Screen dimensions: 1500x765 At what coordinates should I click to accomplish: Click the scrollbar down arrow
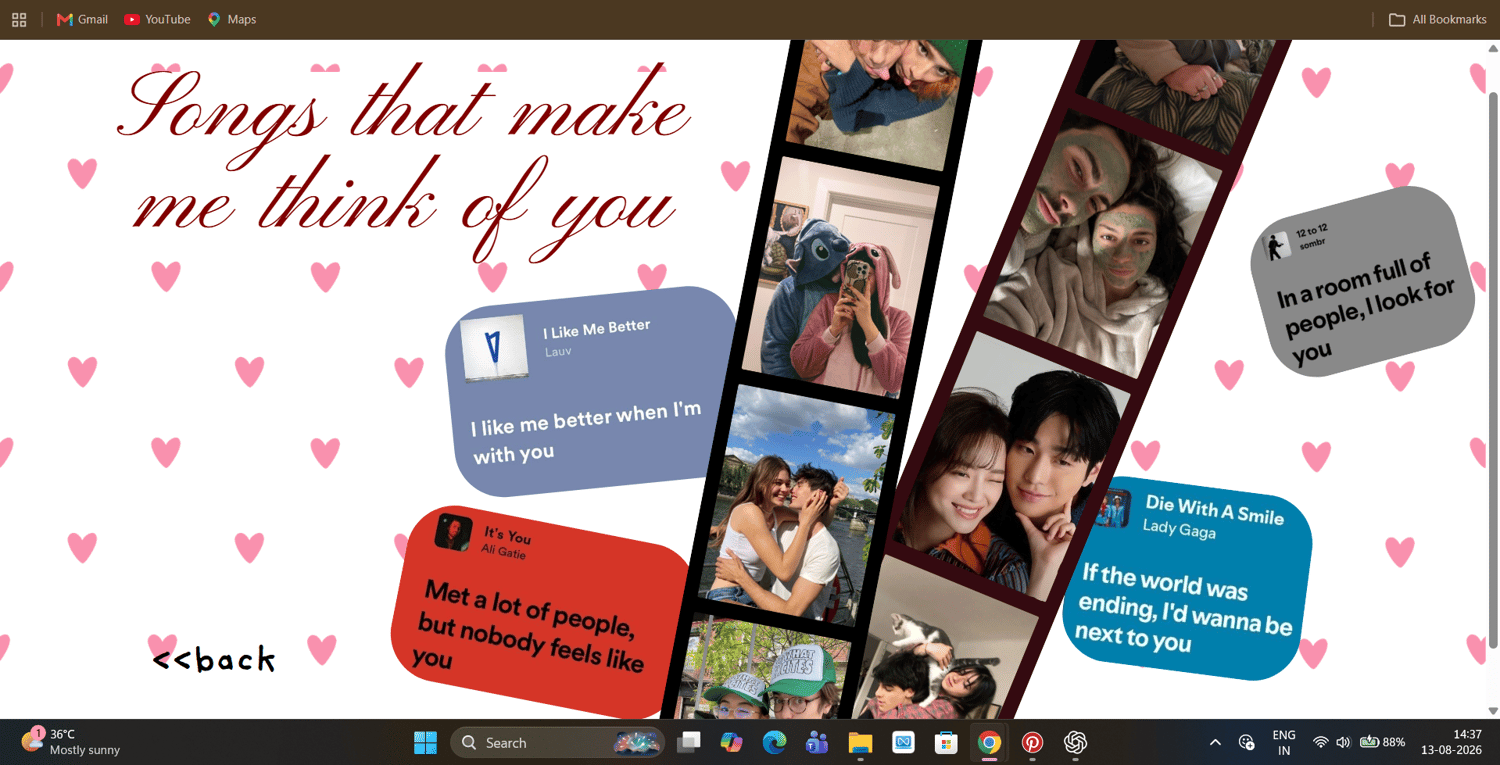(x=1493, y=711)
